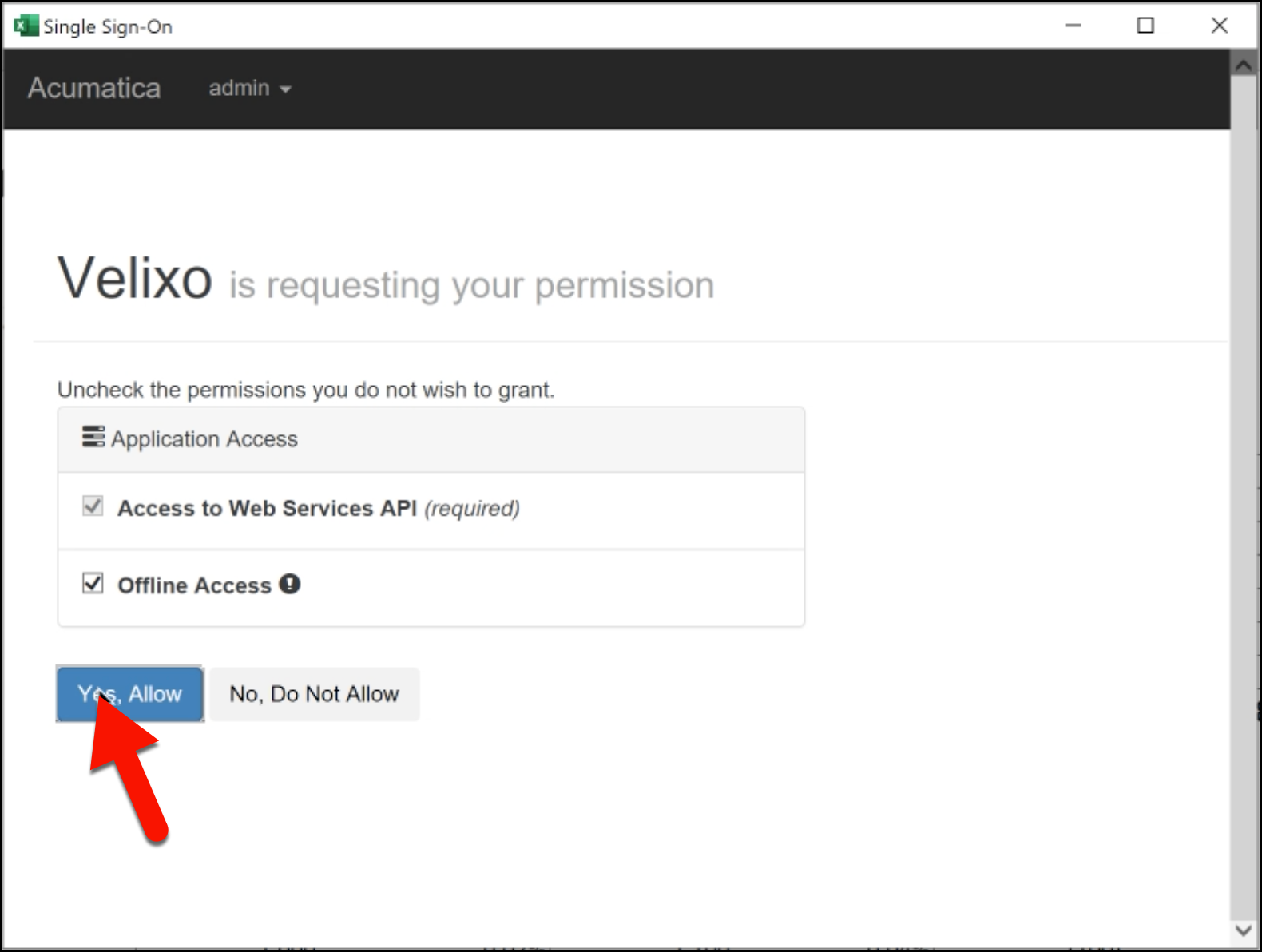Click the Access to Web Services API label
The height and width of the screenshot is (952, 1262).
[267, 508]
